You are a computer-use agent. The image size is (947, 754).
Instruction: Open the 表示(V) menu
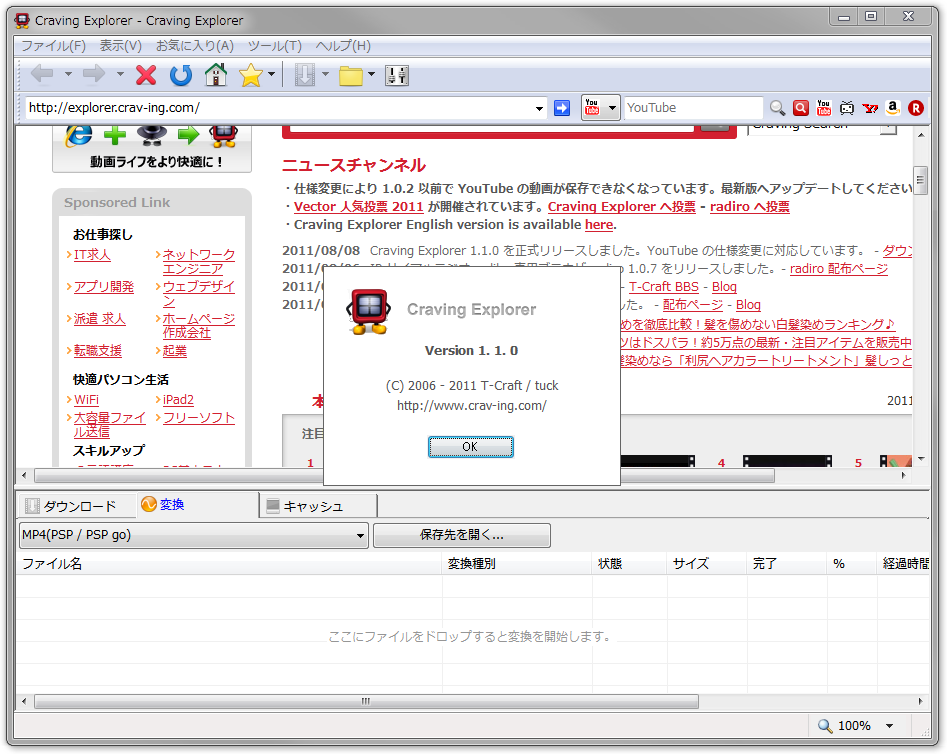121,46
